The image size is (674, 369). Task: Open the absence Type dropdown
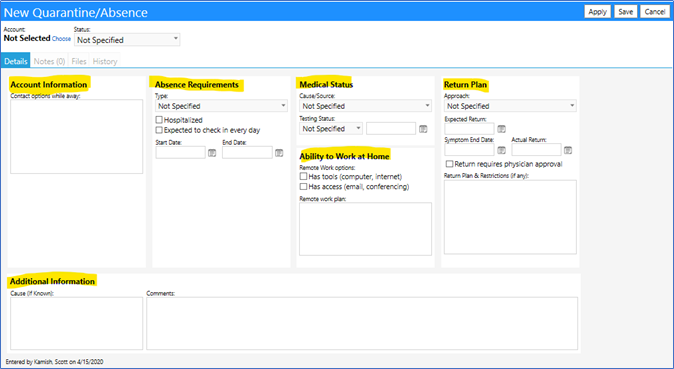[221, 106]
